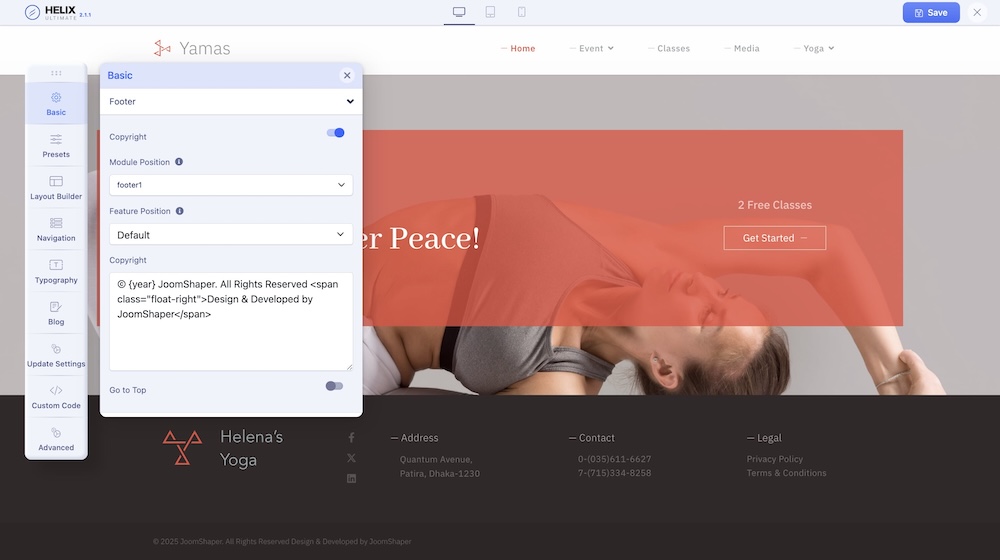This screenshot has height=560, width=1000.
Task: Open the Presets panel
Action: tap(56, 145)
